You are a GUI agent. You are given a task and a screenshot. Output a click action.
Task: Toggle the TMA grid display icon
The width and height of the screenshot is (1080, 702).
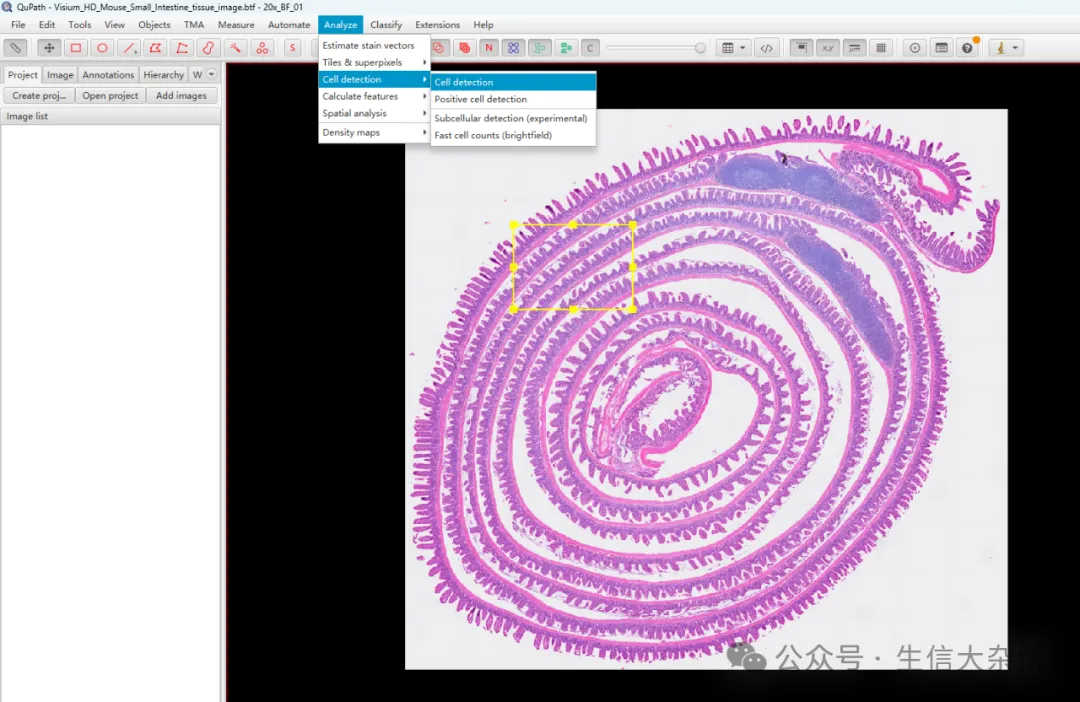click(x=513, y=48)
